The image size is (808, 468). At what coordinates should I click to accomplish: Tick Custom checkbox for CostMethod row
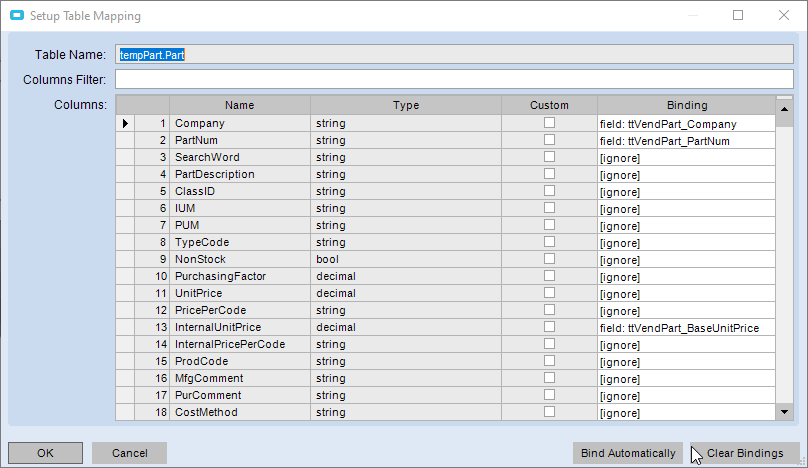coord(549,412)
